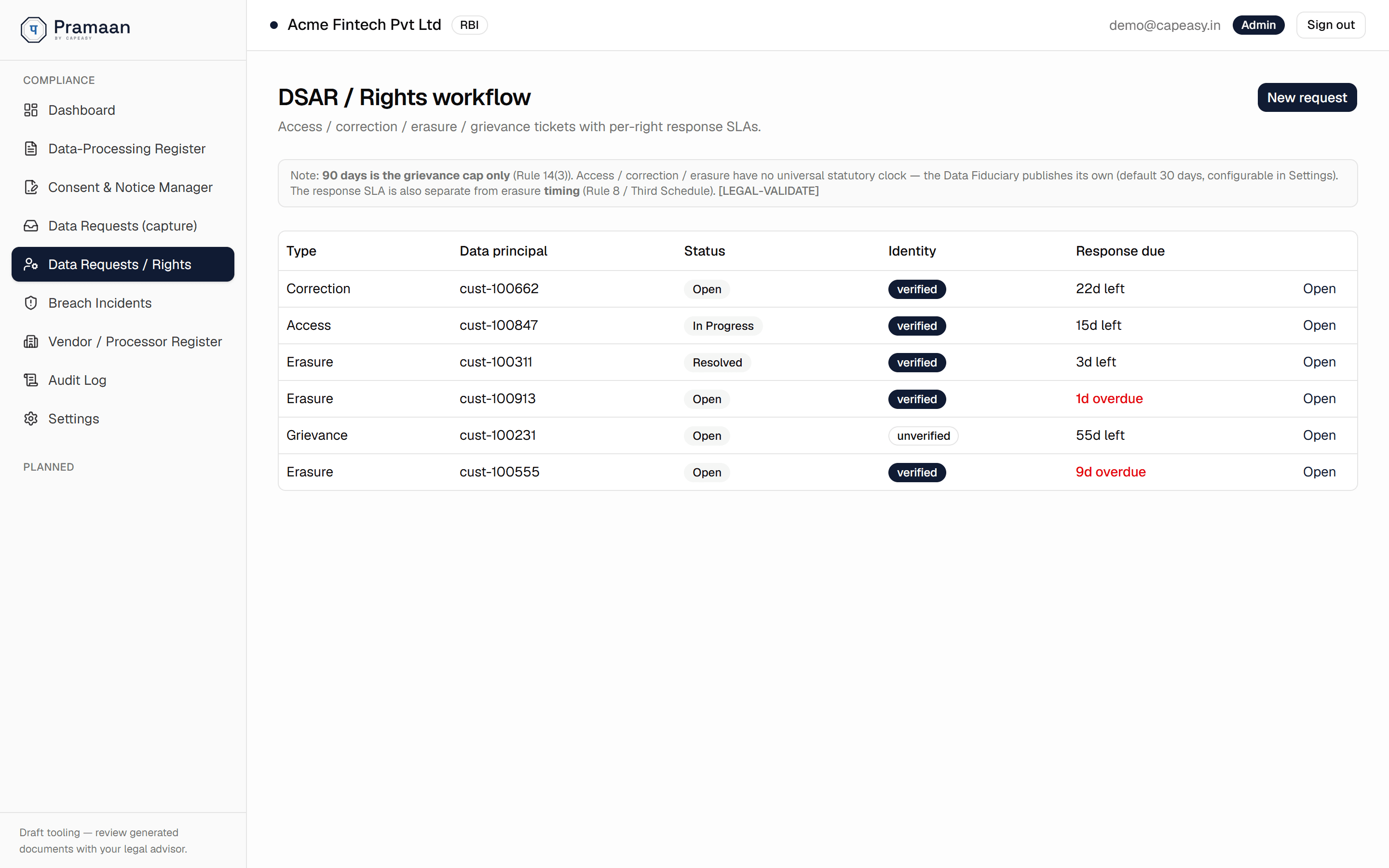The width and height of the screenshot is (1389, 868).
Task: Select the Data Requests / Rights menu item
Action: coord(123,265)
